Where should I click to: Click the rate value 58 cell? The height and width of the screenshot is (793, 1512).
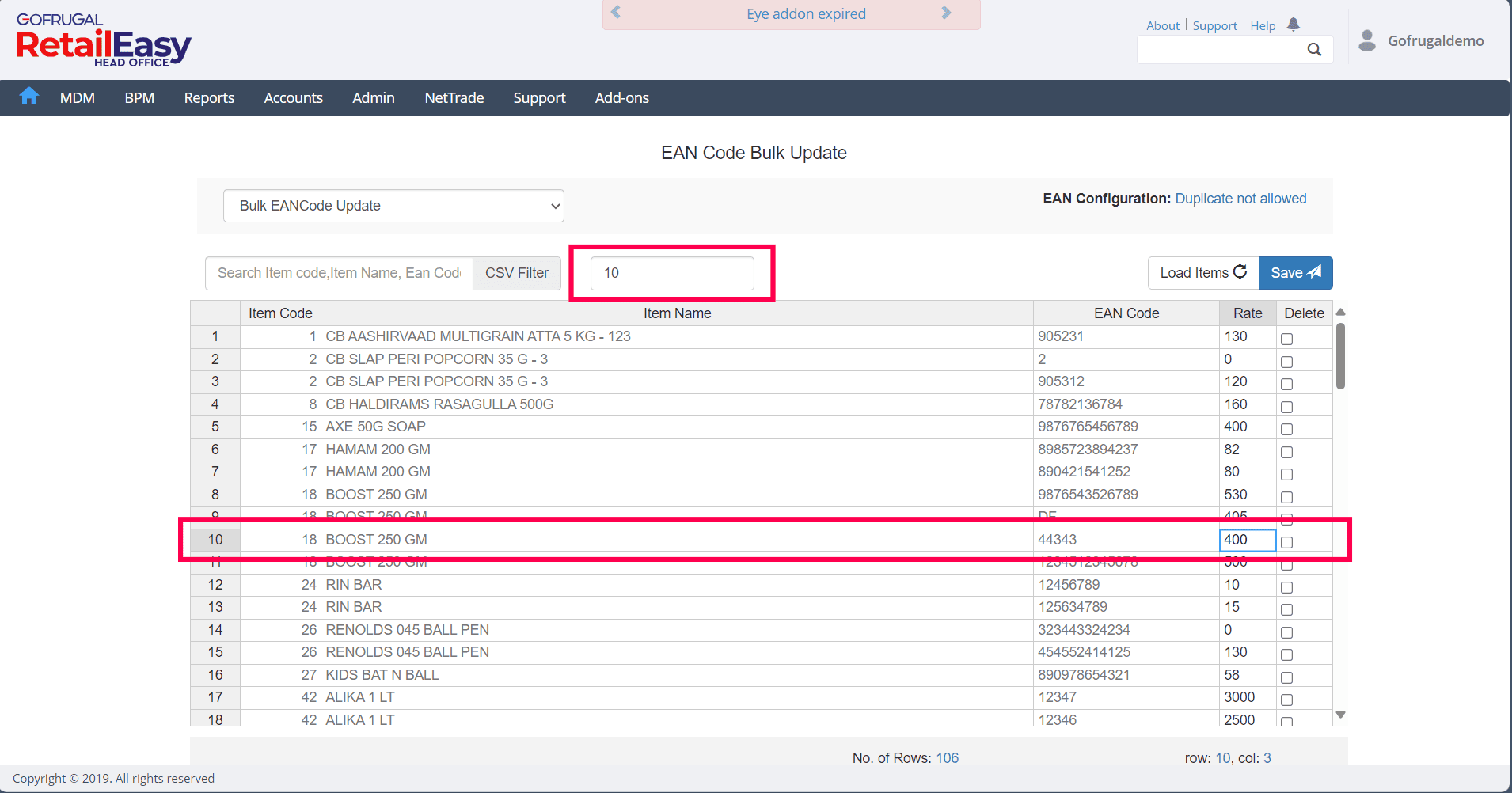[x=1248, y=675]
